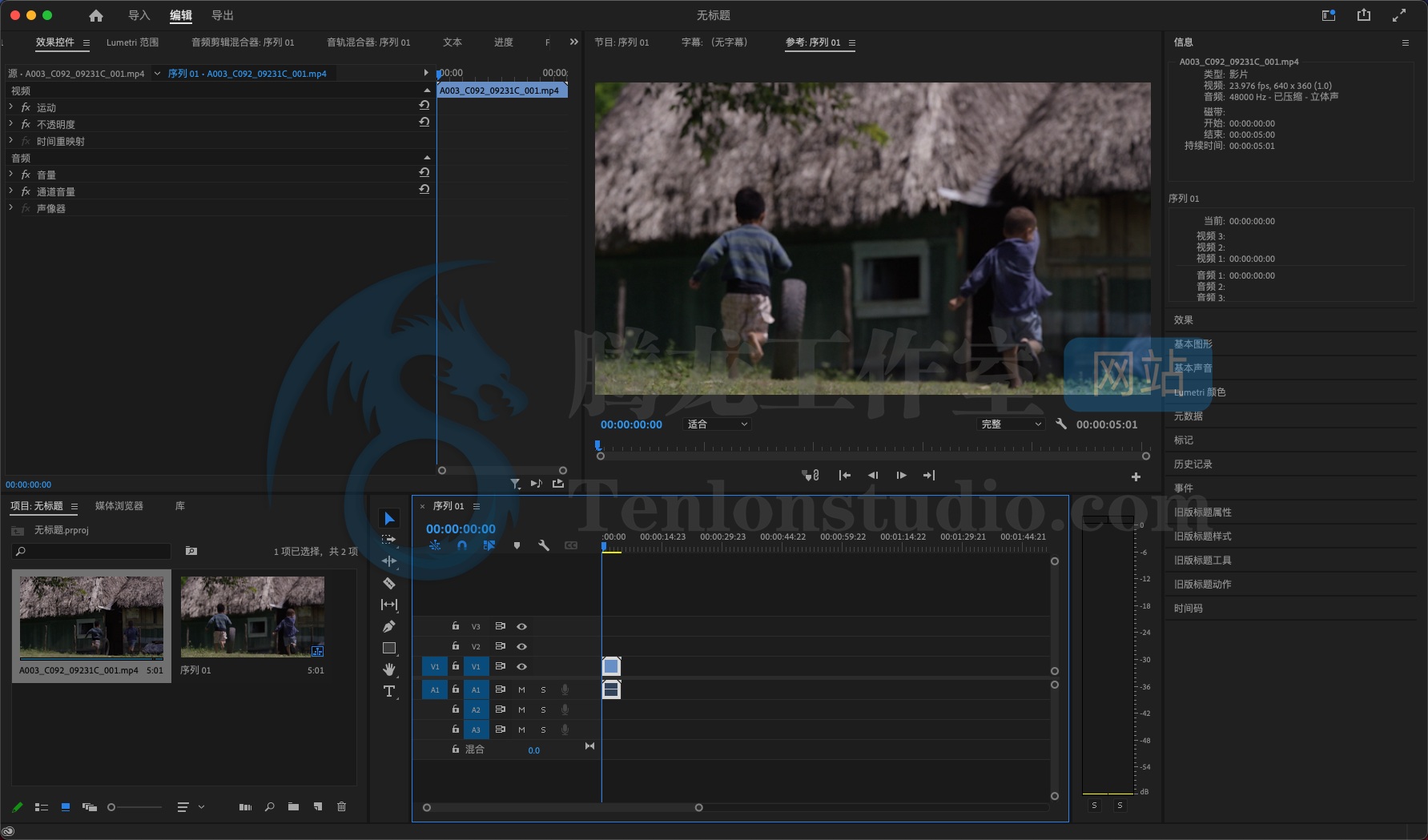
Task: Click the filter properties funnel icon
Action: 515,484
